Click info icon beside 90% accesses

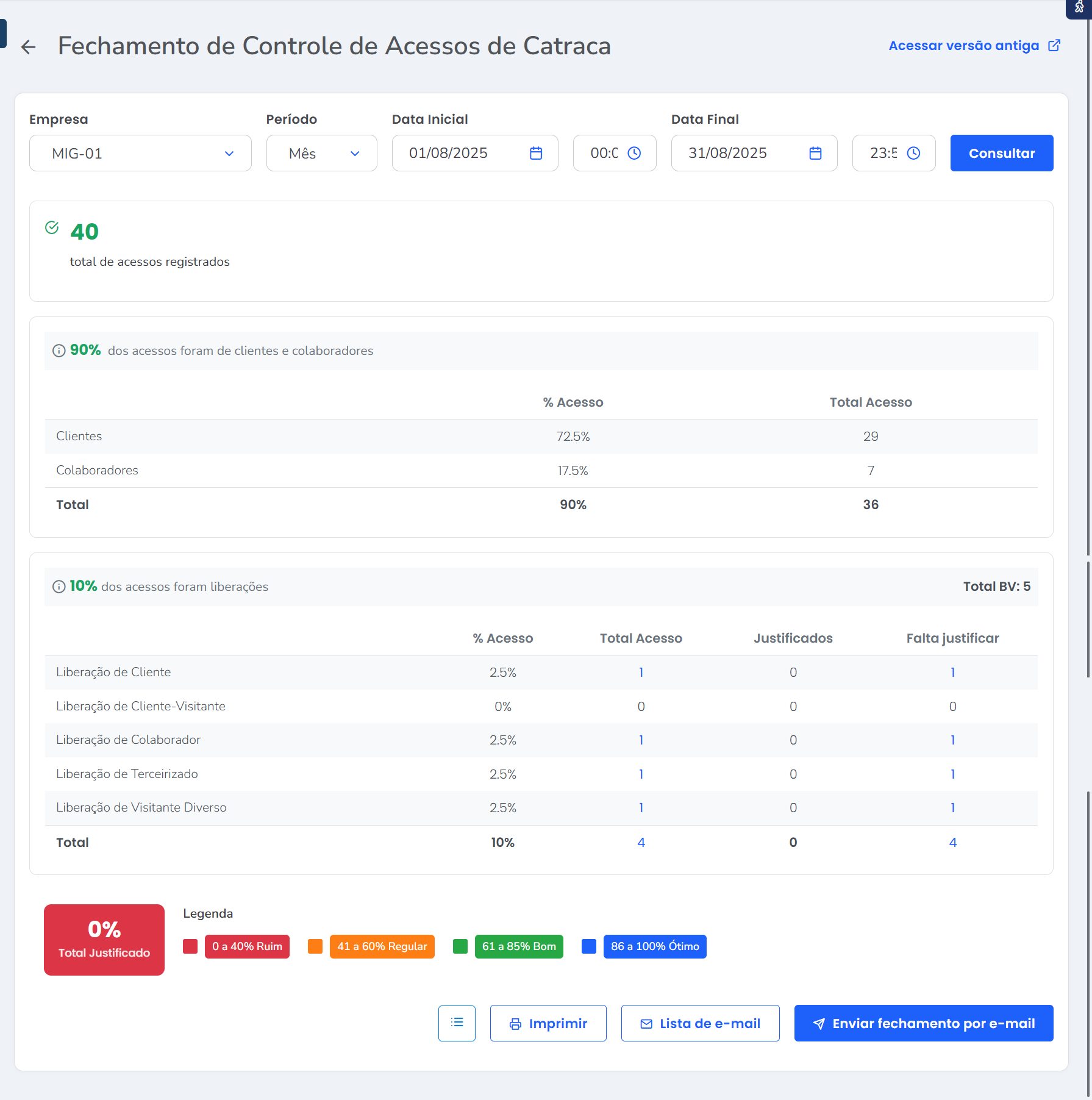click(x=59, y=351)
